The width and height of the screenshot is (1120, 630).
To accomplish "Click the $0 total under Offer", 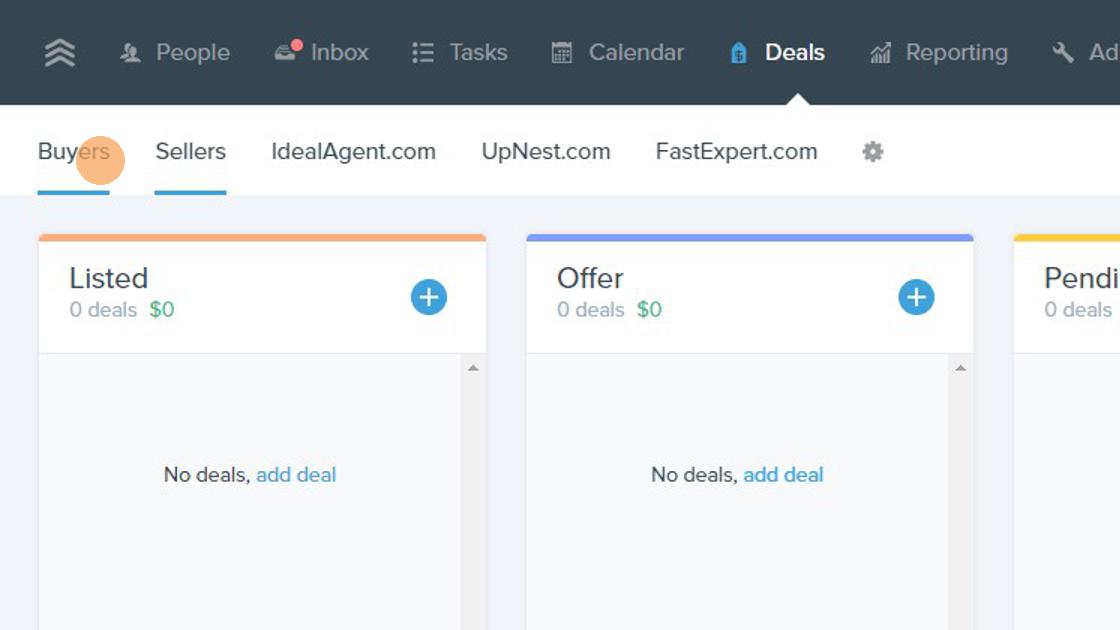I will point(649,310).
